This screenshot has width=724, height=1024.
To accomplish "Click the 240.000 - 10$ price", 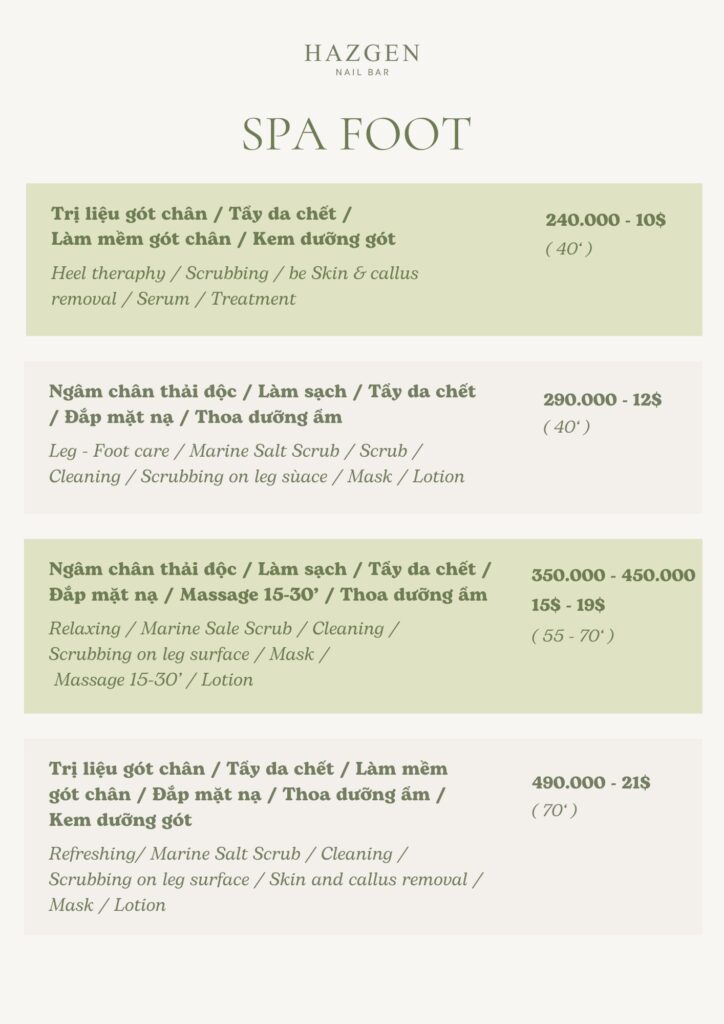I will pos(605,220).
